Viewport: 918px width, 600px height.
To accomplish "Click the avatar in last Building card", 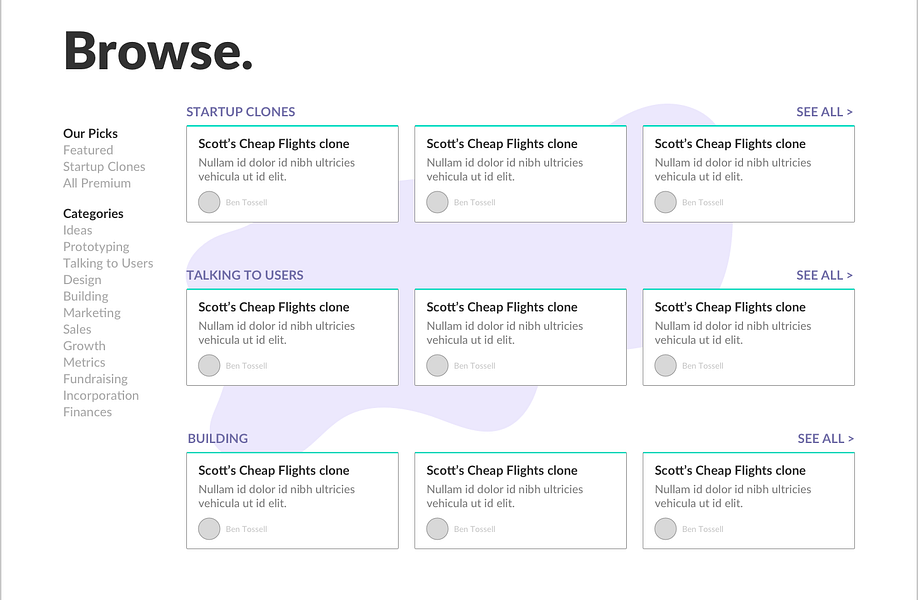I will (665, 529).
